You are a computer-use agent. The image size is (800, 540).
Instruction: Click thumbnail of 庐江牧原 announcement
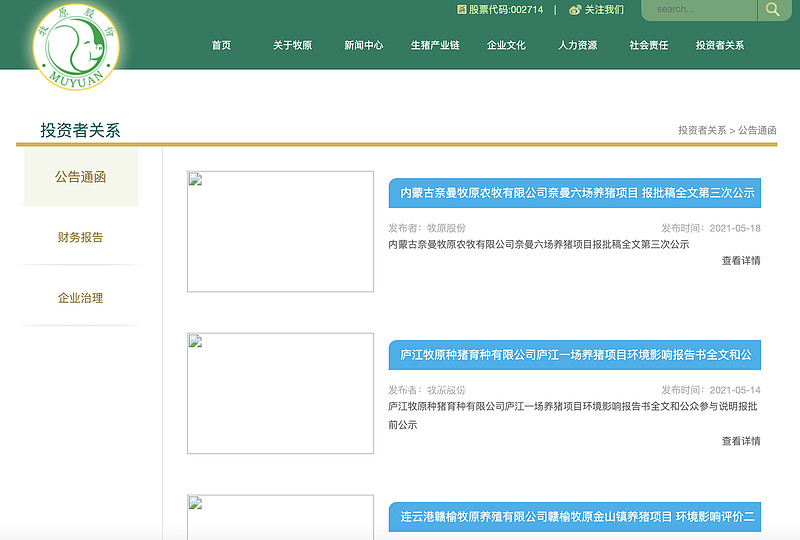click(280, 394)
